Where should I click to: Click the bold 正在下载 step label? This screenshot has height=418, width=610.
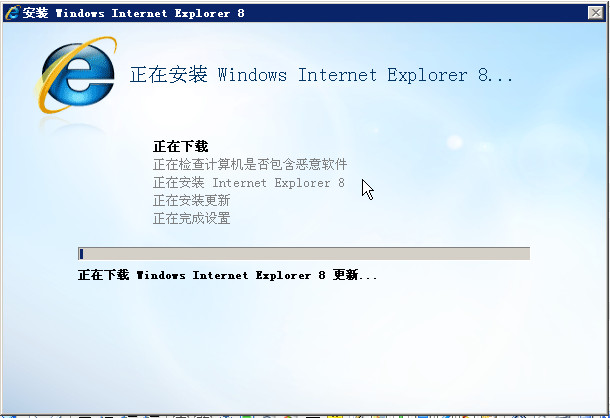coord(181,146)
